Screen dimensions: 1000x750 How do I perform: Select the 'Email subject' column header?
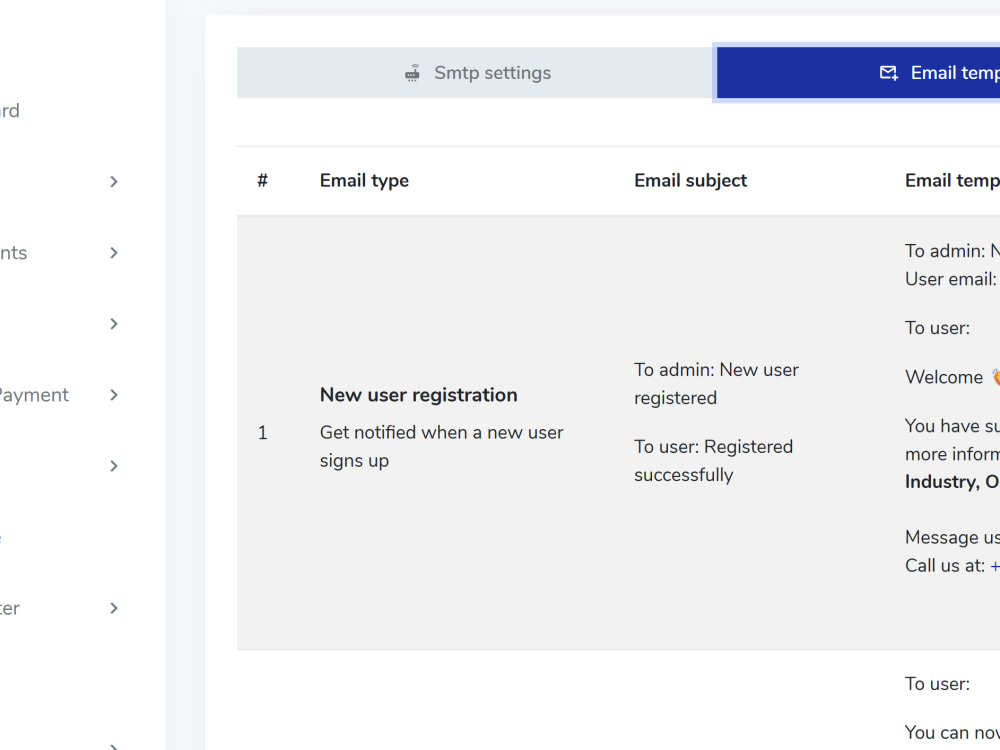click(x=690, y=180)
